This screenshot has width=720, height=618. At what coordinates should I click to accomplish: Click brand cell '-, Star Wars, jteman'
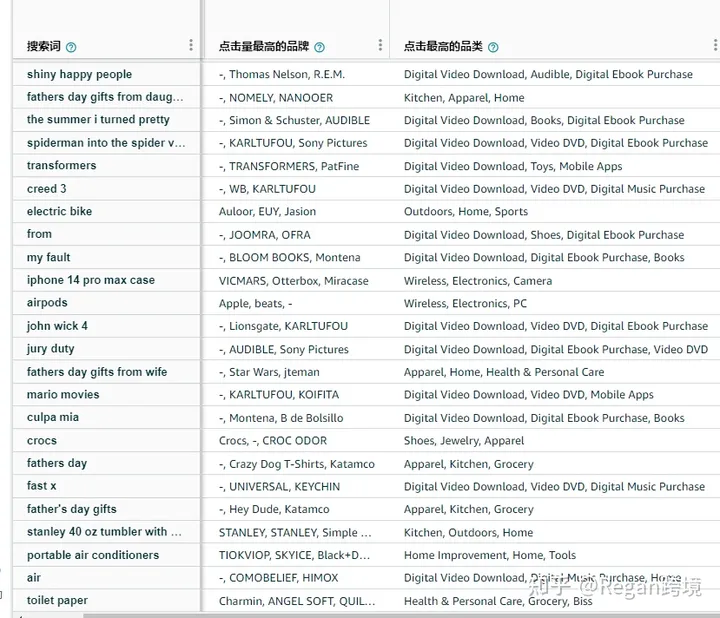point(269,372)
